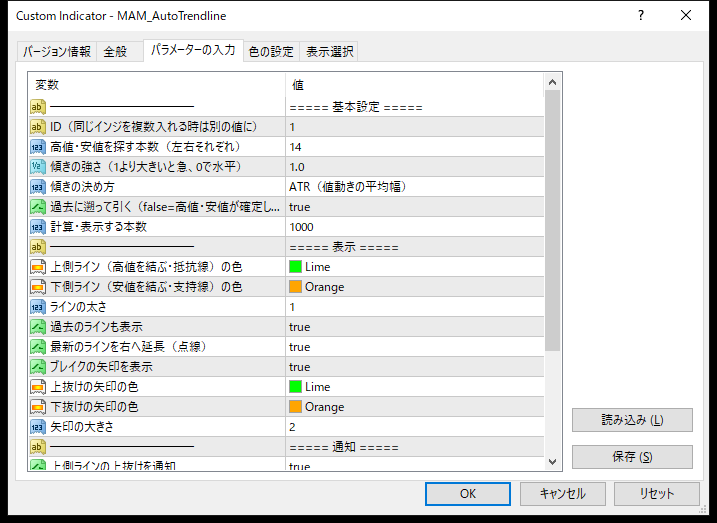Screen dimensions: 717x523
Task: Click color-type icon beside 下抜けの矢印の色
Action: pyautogui.click(x=38, y=407)
